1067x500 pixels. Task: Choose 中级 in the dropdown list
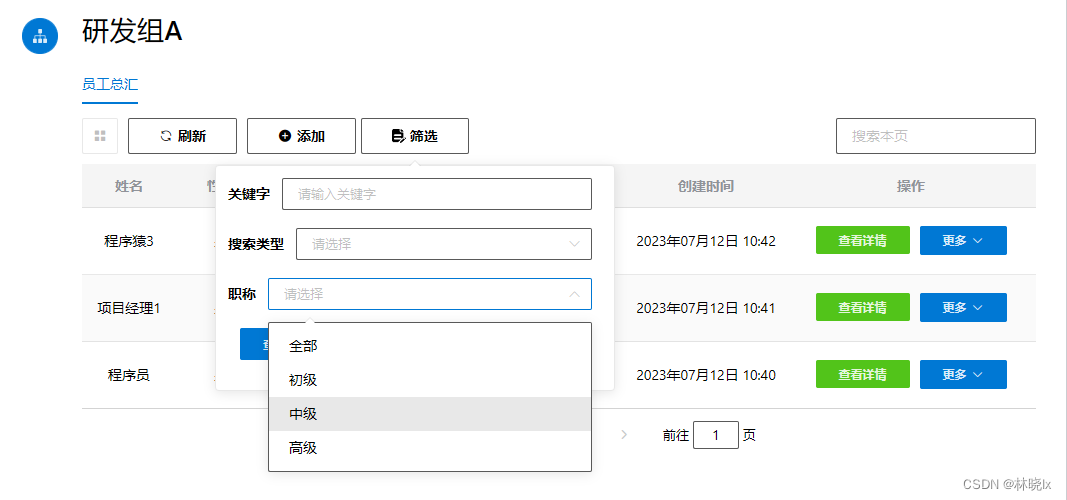(303, 414)
